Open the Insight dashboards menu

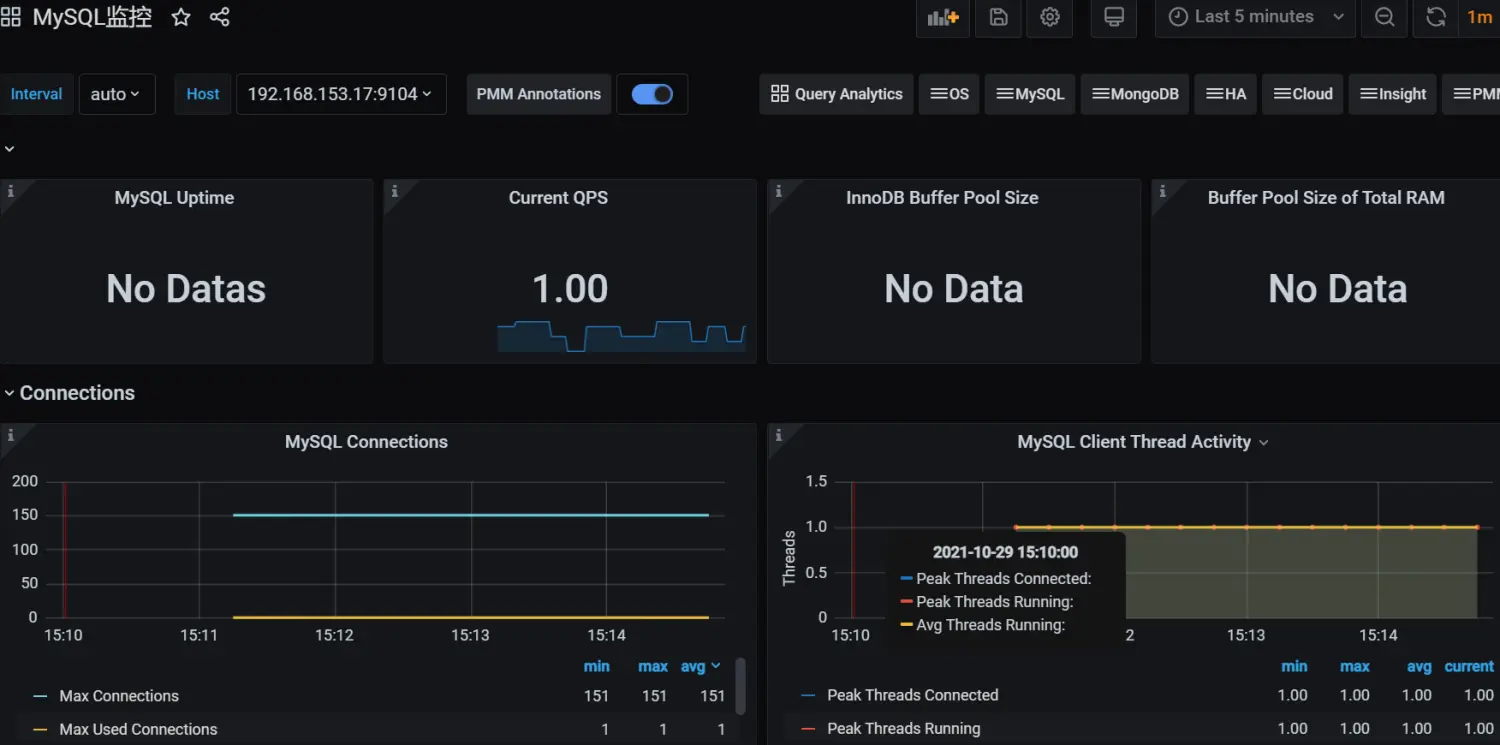pos(1393,94)
